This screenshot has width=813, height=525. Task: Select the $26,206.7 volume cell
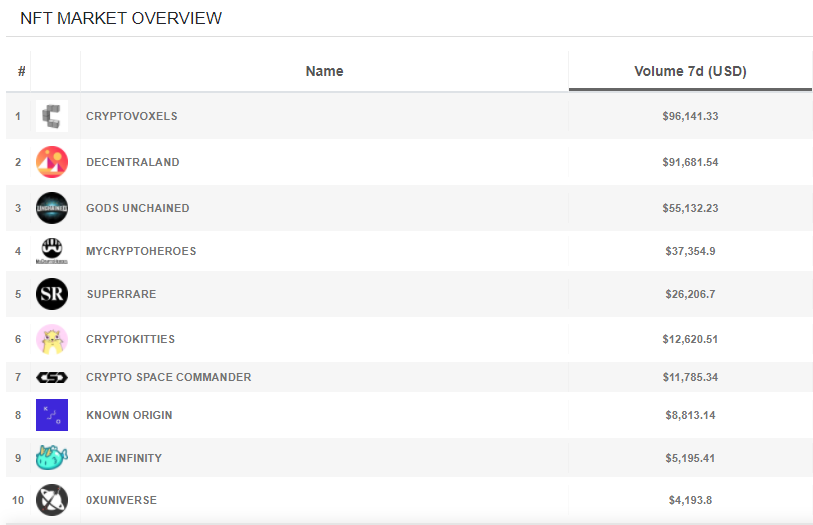(690, 294)
